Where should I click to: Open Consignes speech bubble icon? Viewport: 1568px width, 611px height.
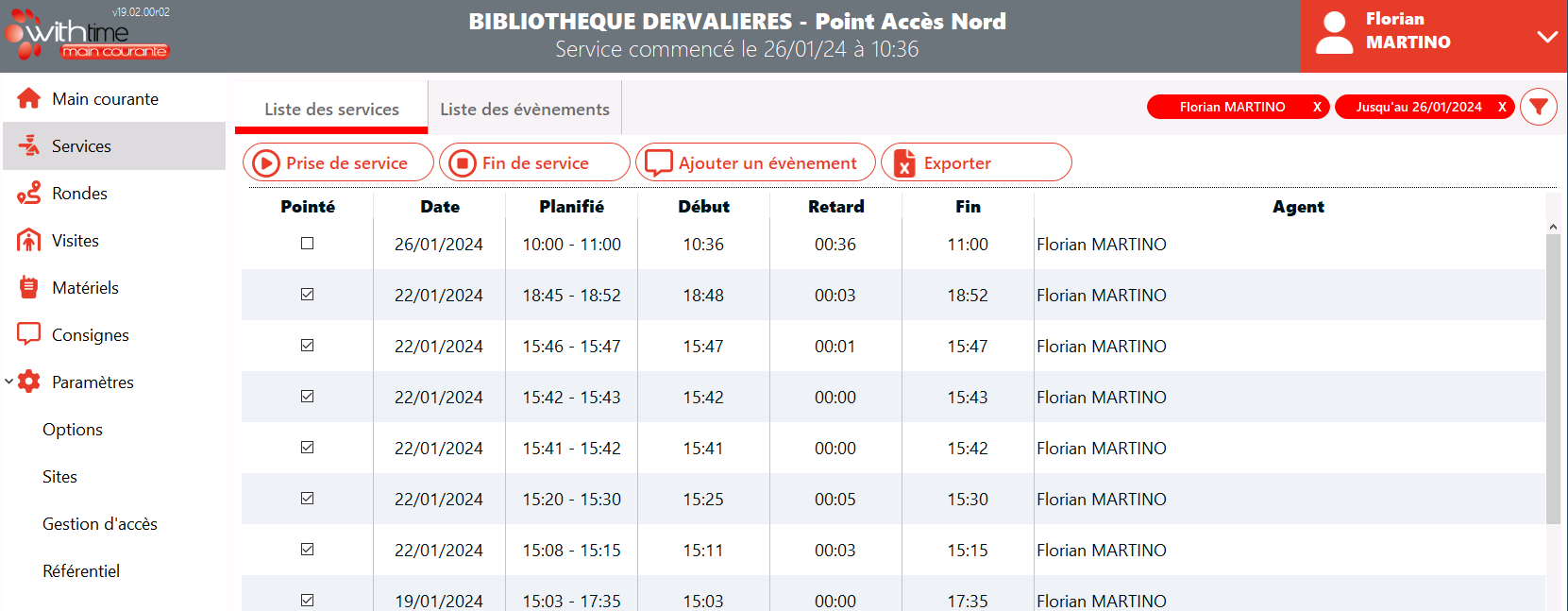point(29,334)
